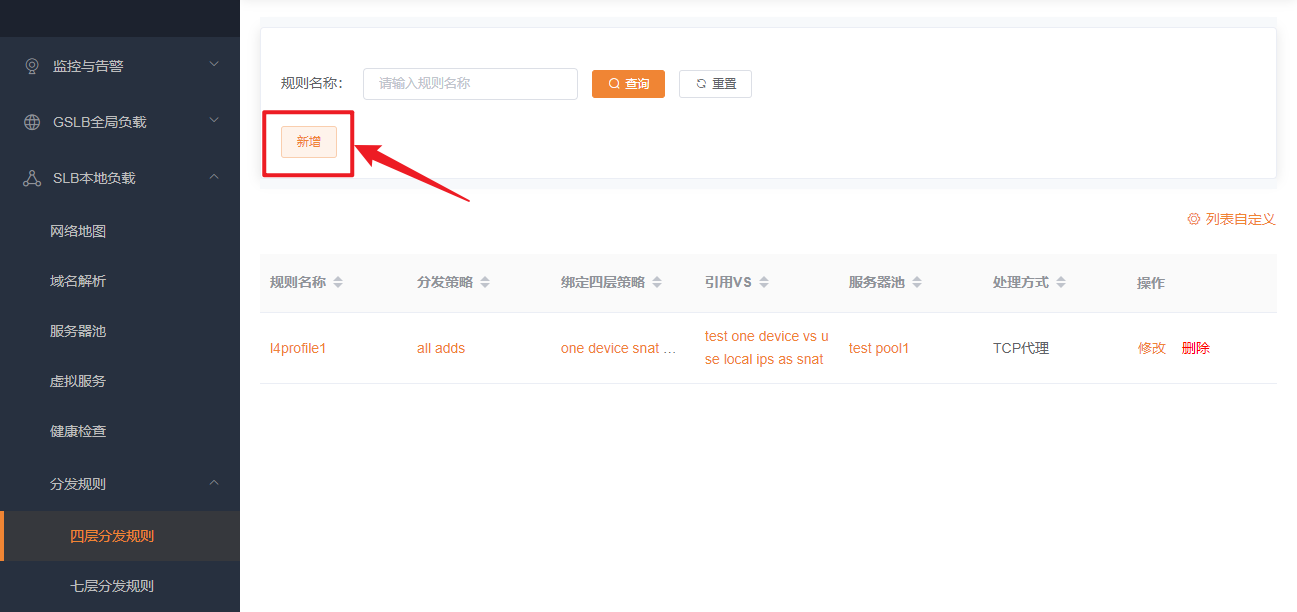Sort by 分发策略 column sort icon

485,283
